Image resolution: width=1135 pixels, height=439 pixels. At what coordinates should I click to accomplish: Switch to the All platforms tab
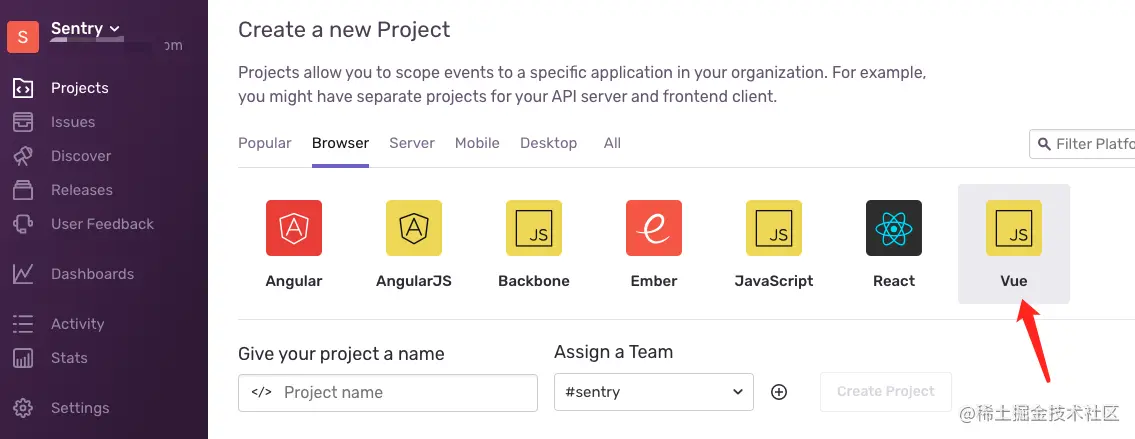(612, 143)
